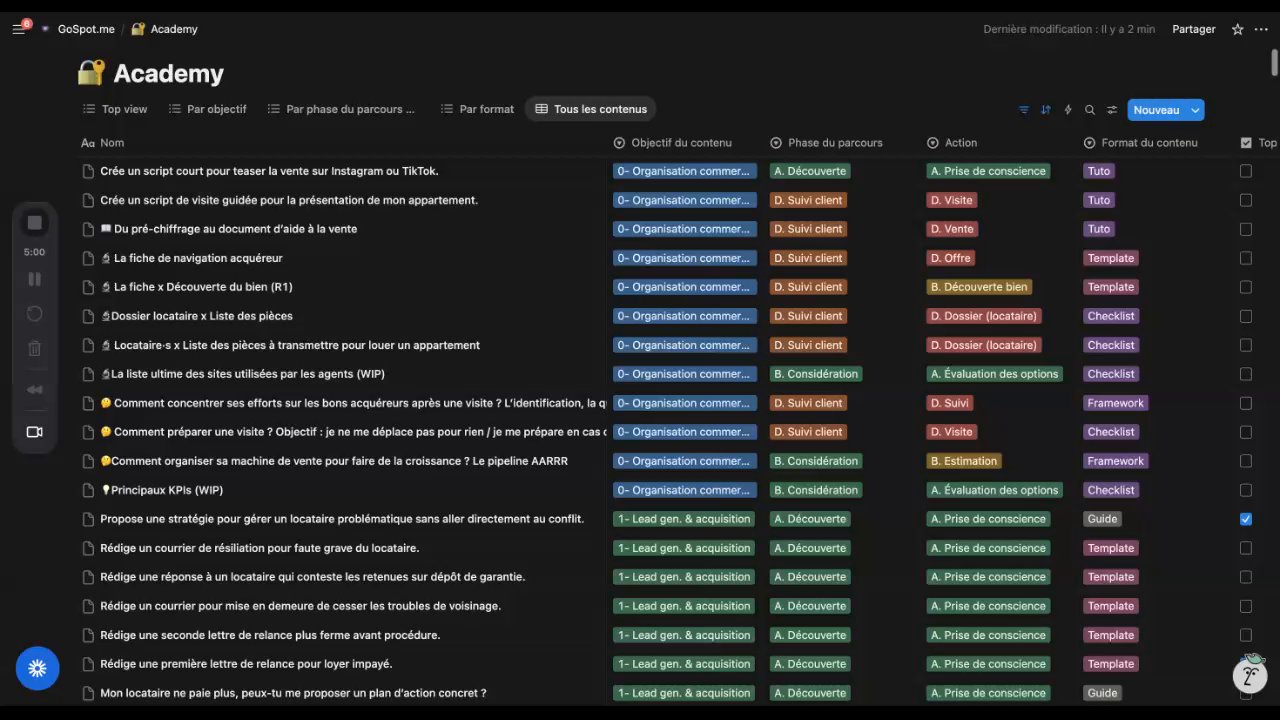
Task: Open the sidebar hamburger menu
Action: [19, 29]
